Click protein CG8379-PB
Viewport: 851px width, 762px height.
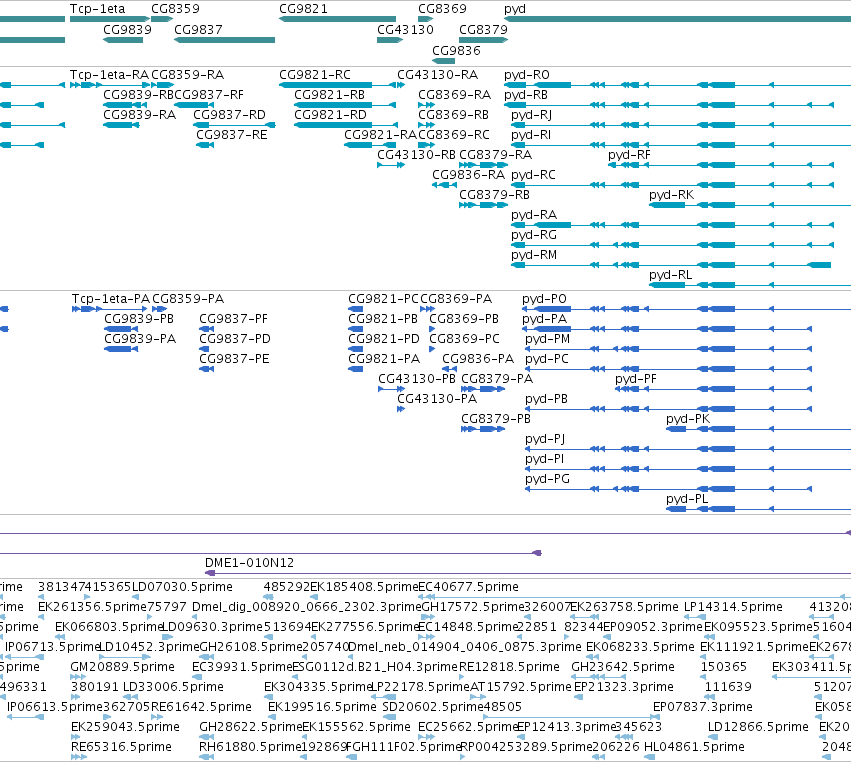coord(496,418)
